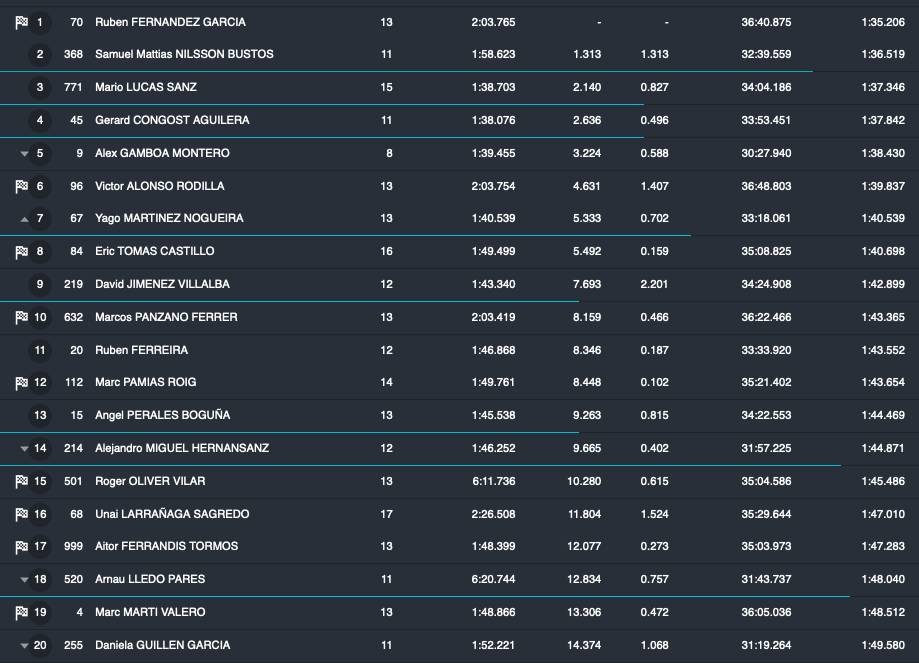Click the down arrow on Arnau LLEDO PARES's row

(x=24, y=580)
